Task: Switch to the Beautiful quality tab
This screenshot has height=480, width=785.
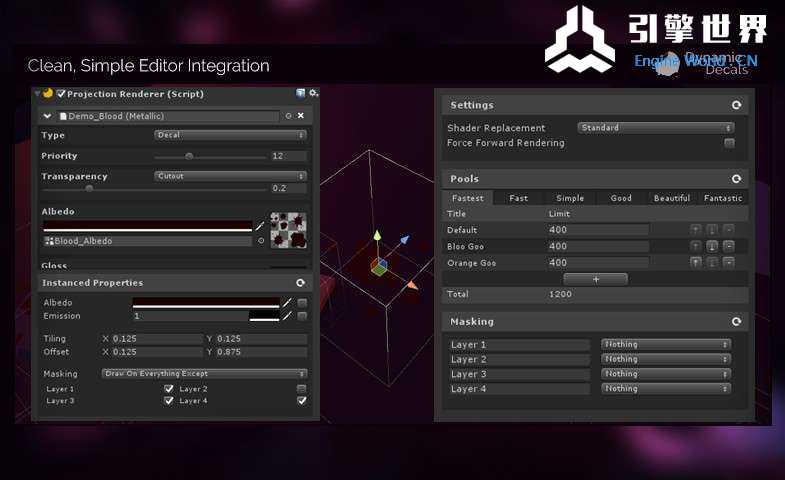Action: click(672, 198)
